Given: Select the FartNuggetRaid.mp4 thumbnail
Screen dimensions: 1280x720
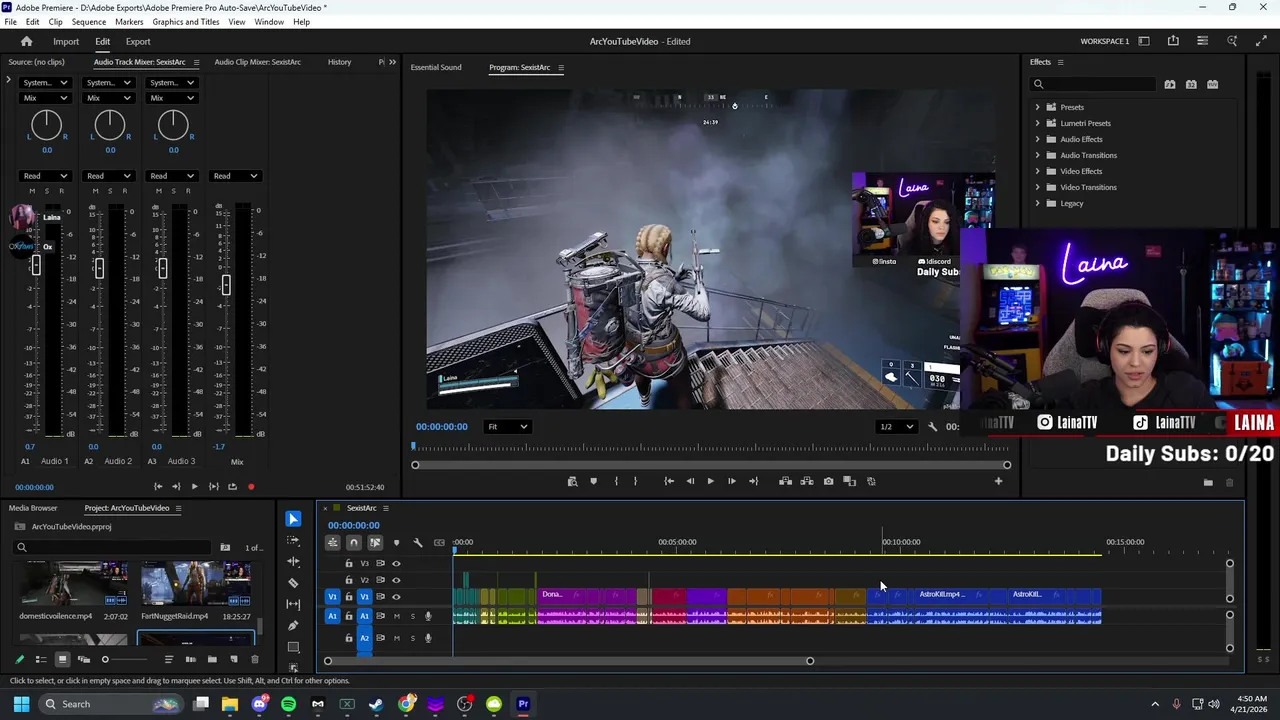Looking at the screenshot, I should (x=195, y=584).
